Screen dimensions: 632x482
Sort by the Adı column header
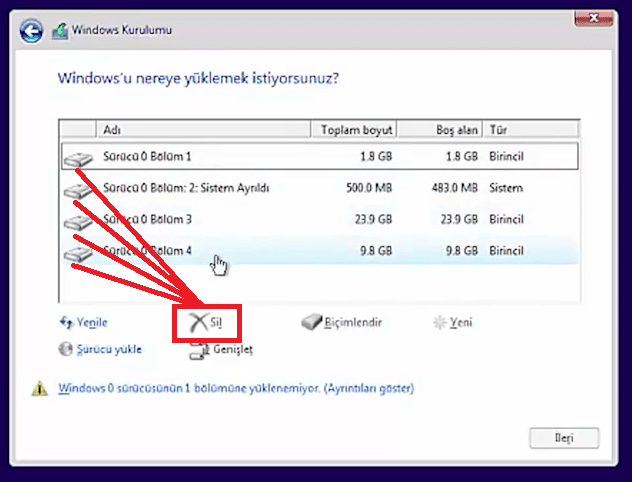(204, 130)
